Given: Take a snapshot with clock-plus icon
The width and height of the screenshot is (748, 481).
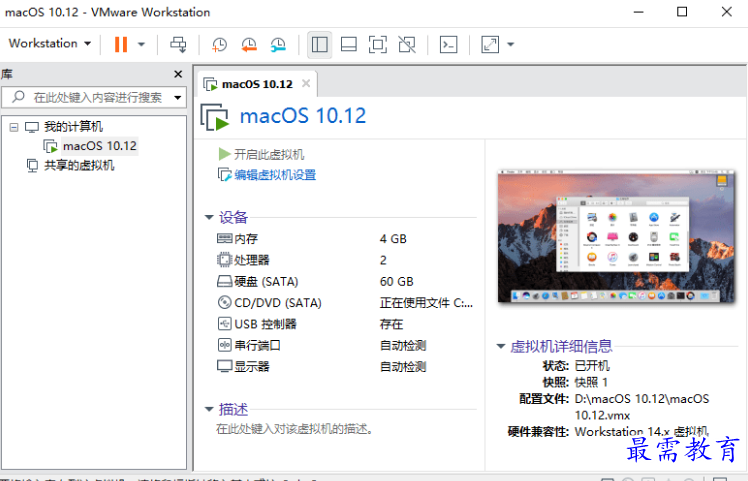Looking at the screenshot, I should coord(219,44).
